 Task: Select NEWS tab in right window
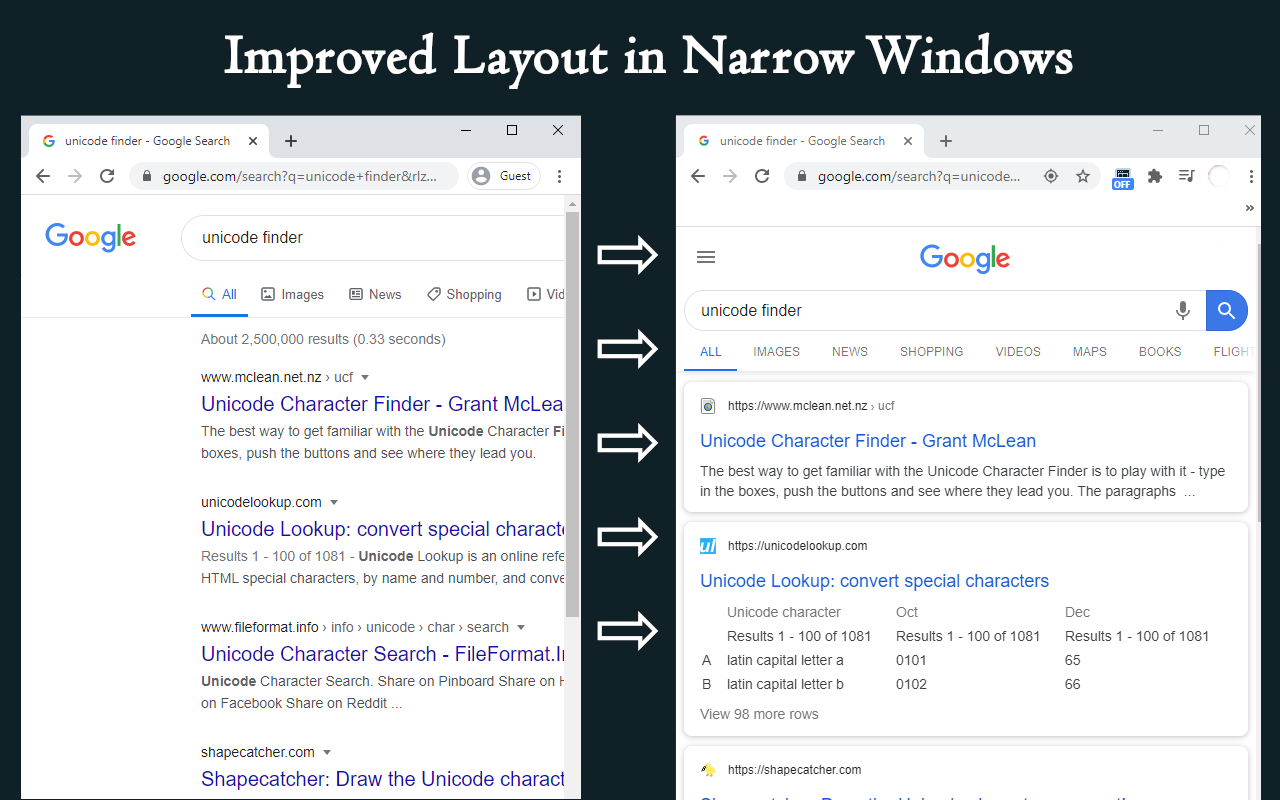(x=850, y=352)
